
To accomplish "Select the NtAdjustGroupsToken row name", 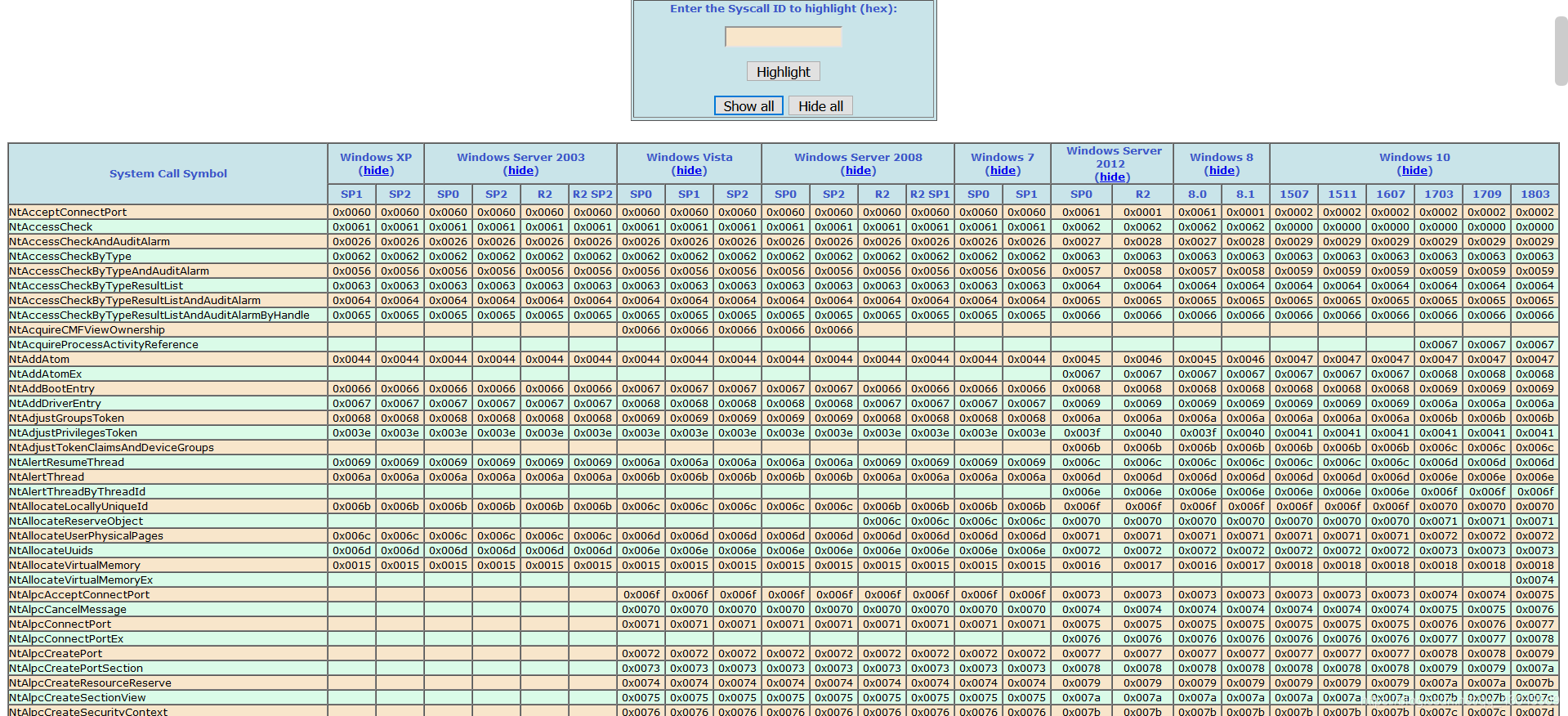I will [x=67, y=418].
